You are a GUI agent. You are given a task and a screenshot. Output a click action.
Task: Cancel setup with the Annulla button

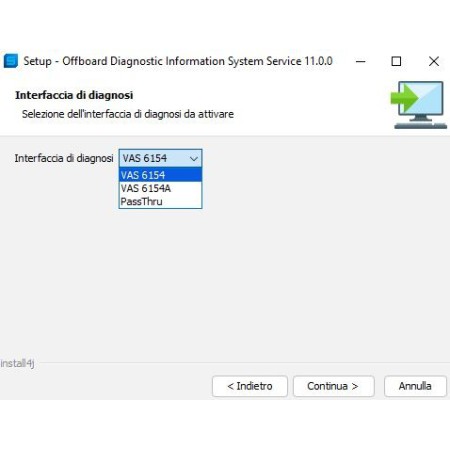415,386
